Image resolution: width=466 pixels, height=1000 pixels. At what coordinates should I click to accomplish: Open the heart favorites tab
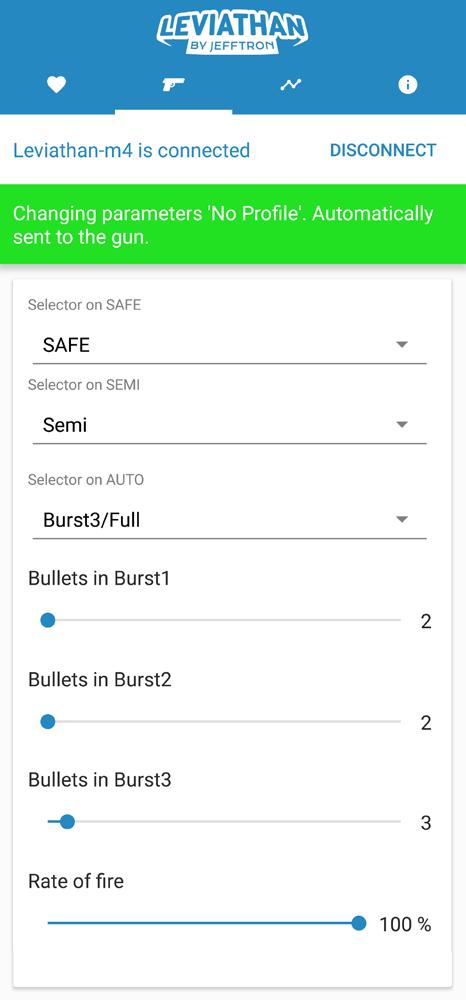[x=57, y=85]
